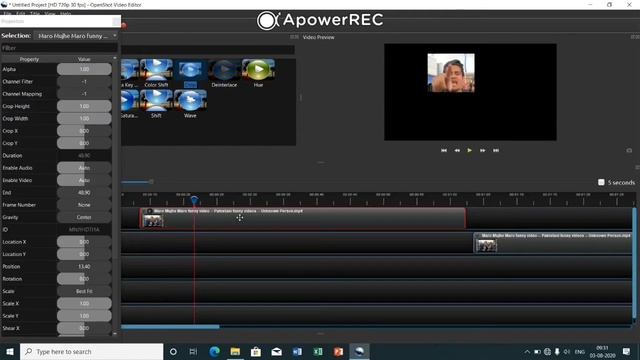Screen dimensions: 640x360
Task: Open Excel from the taskbar
Action: [x=318, y=351]
